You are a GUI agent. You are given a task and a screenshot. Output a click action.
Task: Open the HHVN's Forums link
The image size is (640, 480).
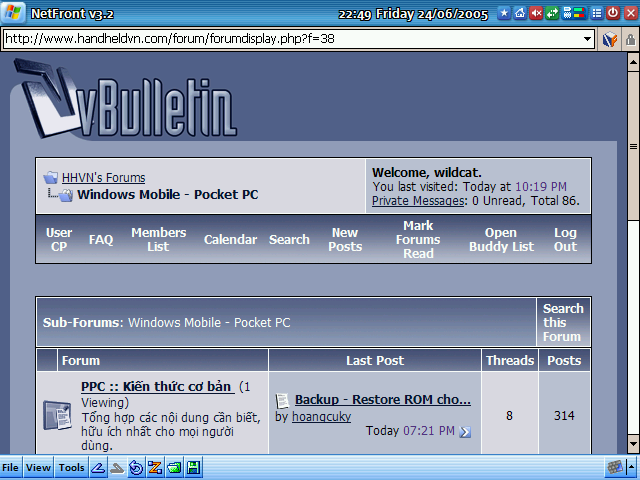tap(103, 178)
